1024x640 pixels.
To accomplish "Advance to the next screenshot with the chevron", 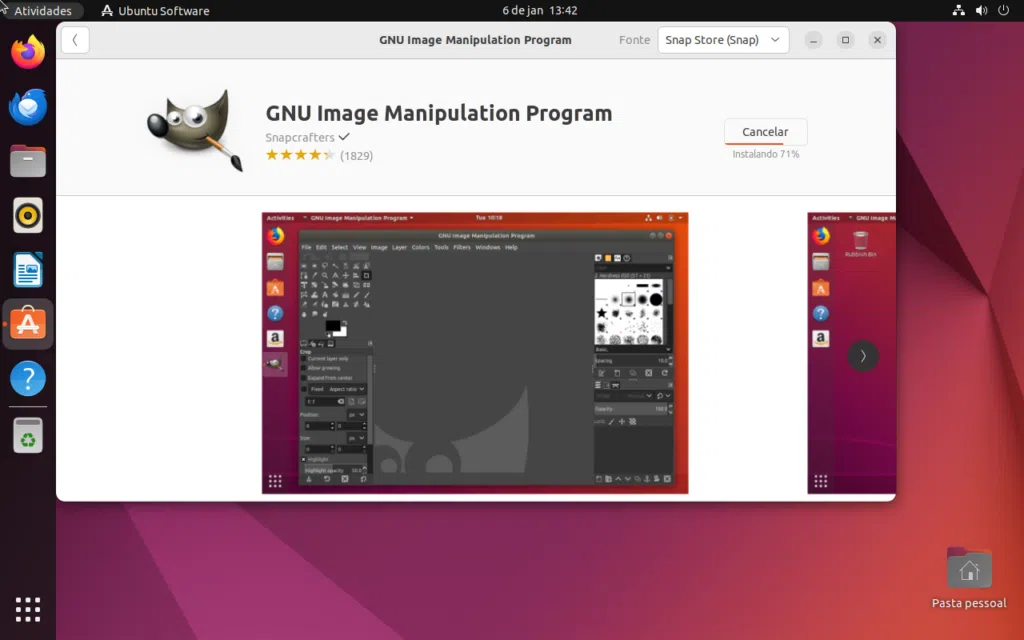I will tap(863, 356).
